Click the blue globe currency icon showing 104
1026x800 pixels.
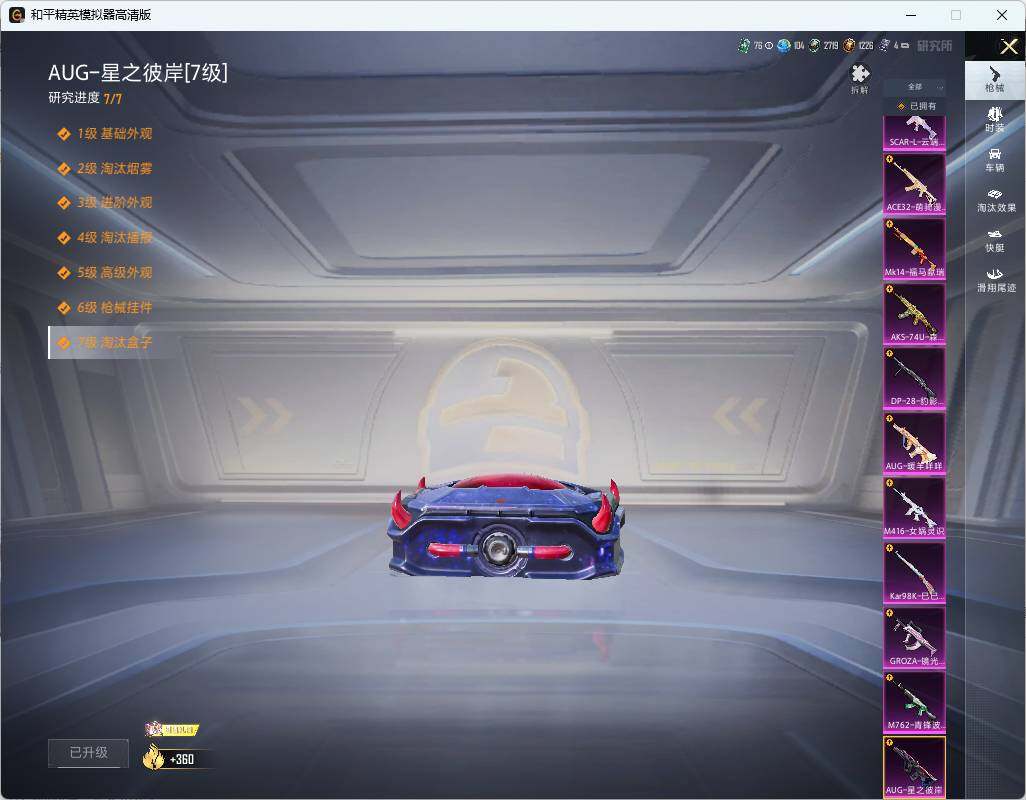(783, 45)
